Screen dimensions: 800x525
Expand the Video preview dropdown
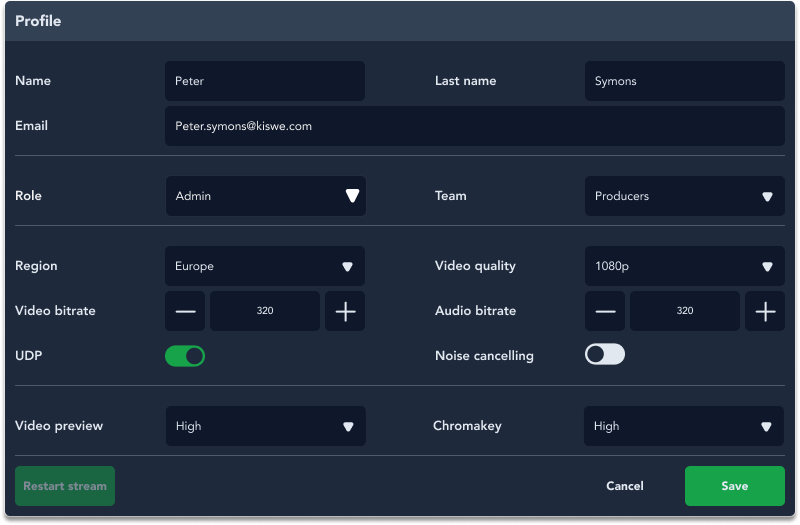pos(266,427)
